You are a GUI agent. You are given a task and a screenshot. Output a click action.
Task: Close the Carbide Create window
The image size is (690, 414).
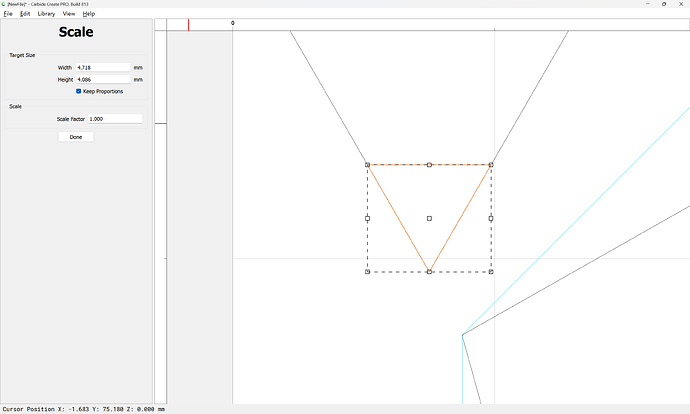(681, 4)
